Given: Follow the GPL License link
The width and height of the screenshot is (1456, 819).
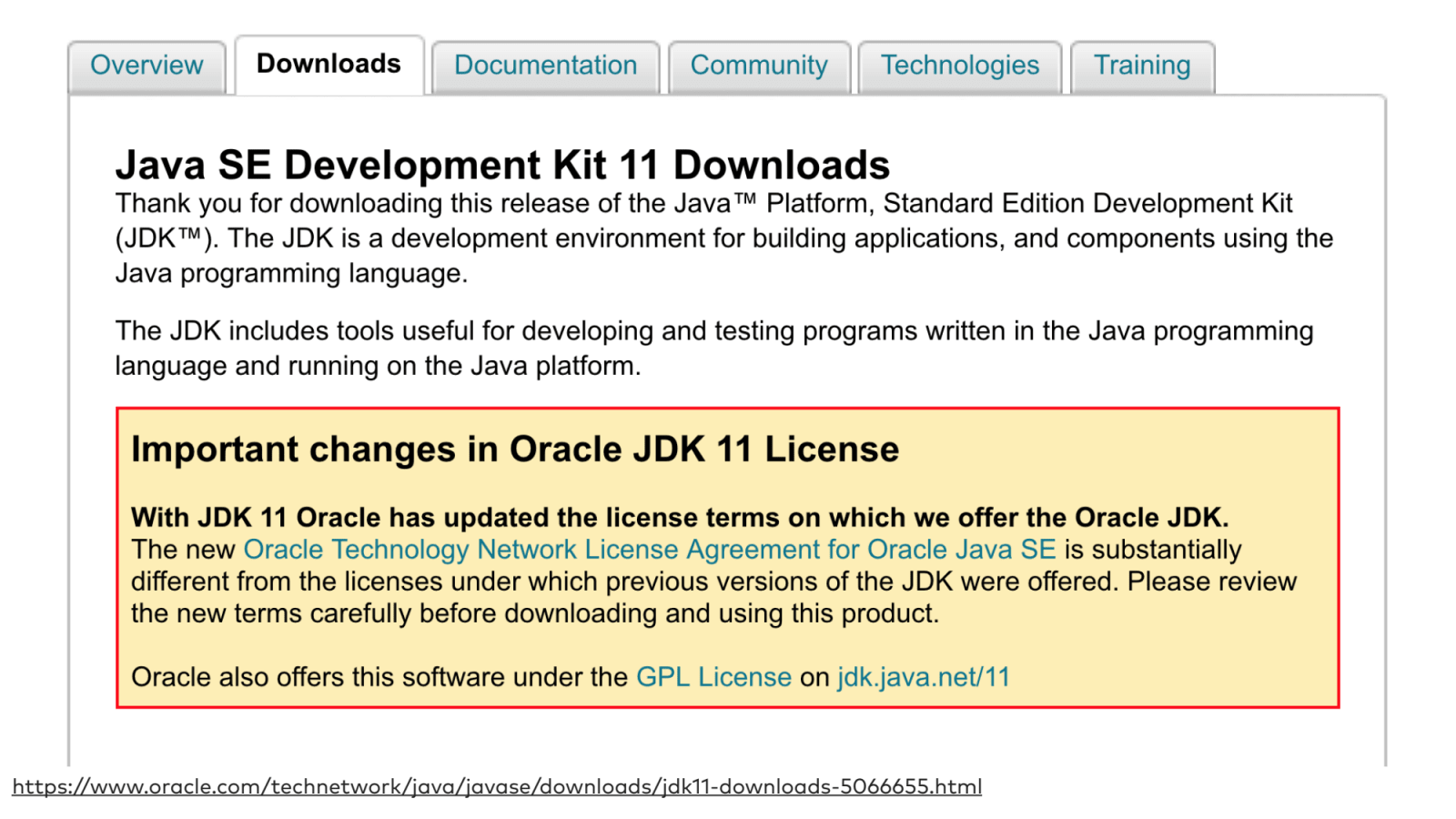Looking at the screenshot, I should tap(713, 677).
